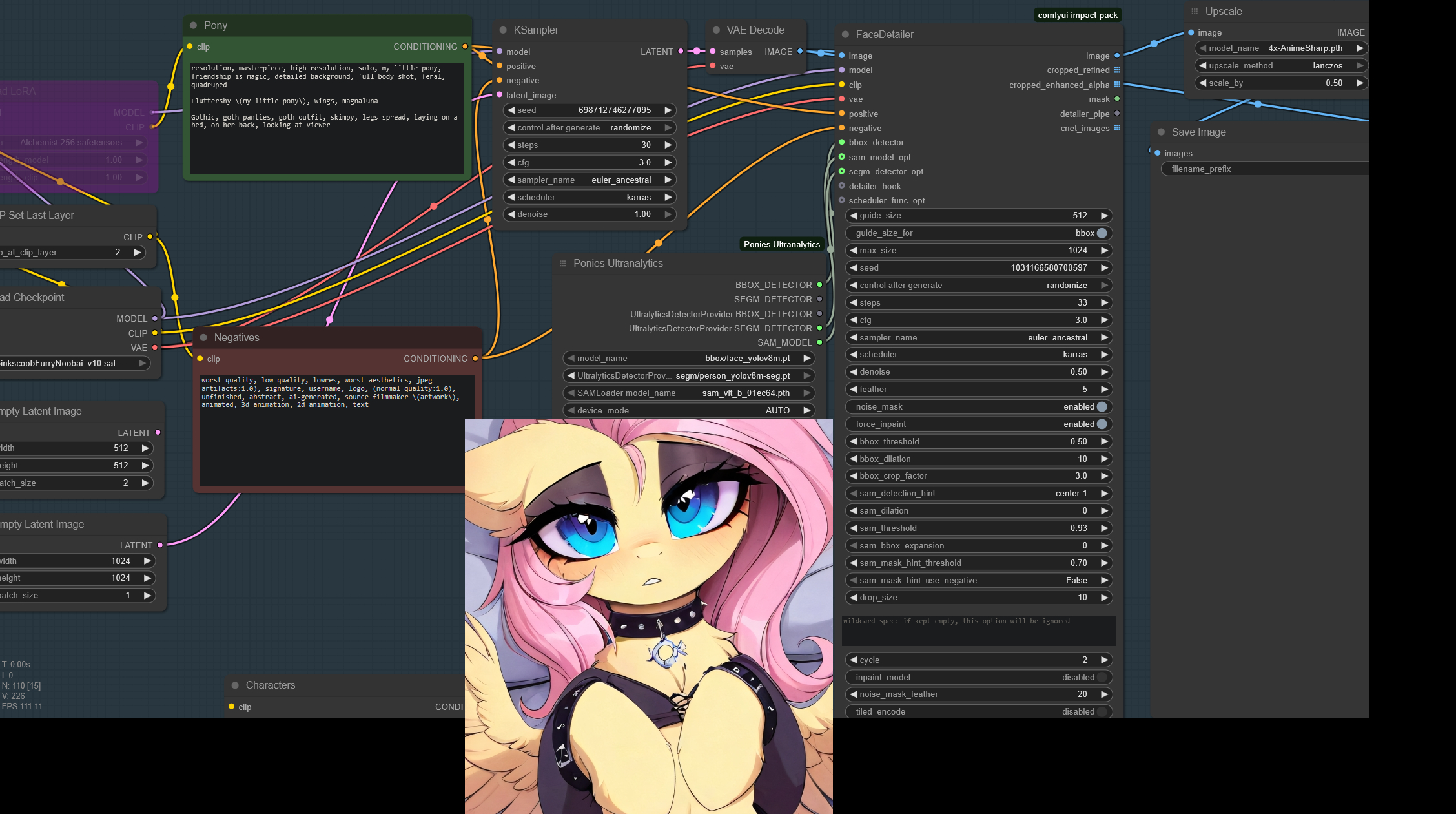Click the KSampler vae... VAE Decode vae input socket
Screen dimensions: 1456x814
(713, 66)
